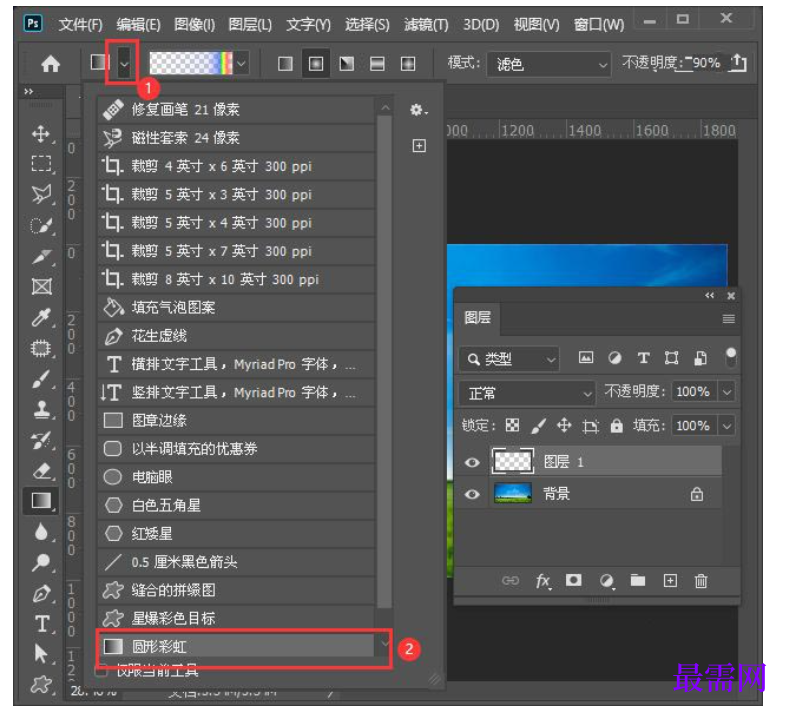Viewport: 785px width, 709px height.
Task: Choose preset 裁剪 8 英寸 x 10 英寸 300 ppi
Action: [236, 279]
